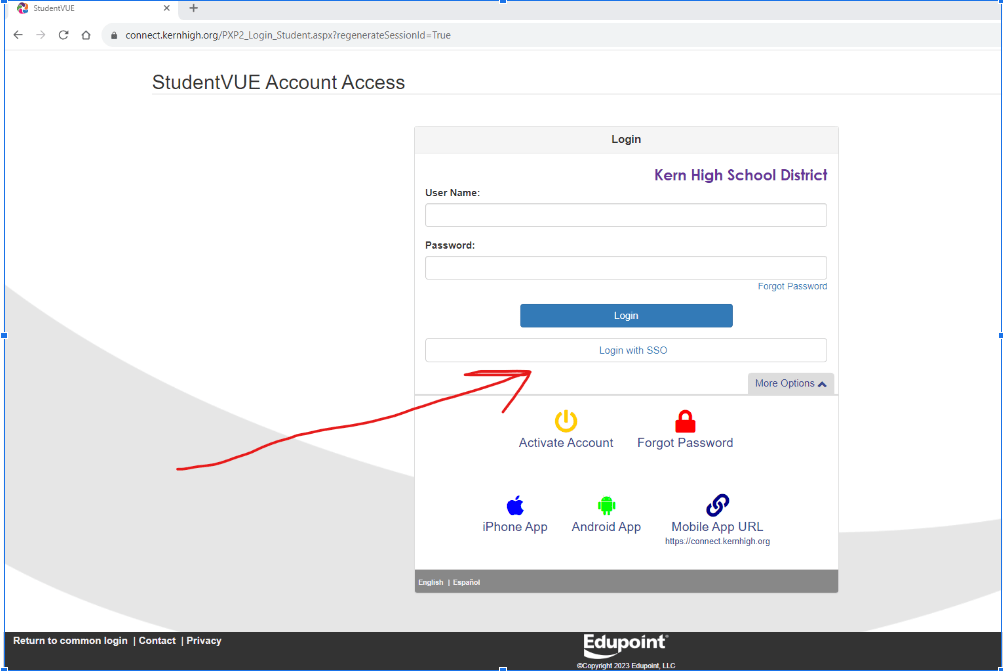
Task: Click the StudentVUE Account Access title
Action: click(x=278, y=82)
